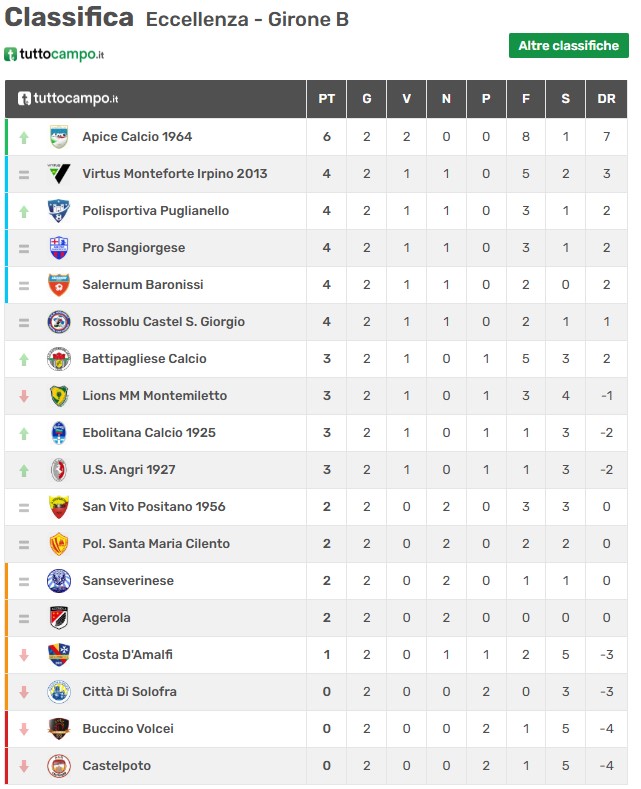Click the Lions MM Montemiletto crest
This screenshot has height=789, width=641.
pyautogui.click(x=59, y=396)
